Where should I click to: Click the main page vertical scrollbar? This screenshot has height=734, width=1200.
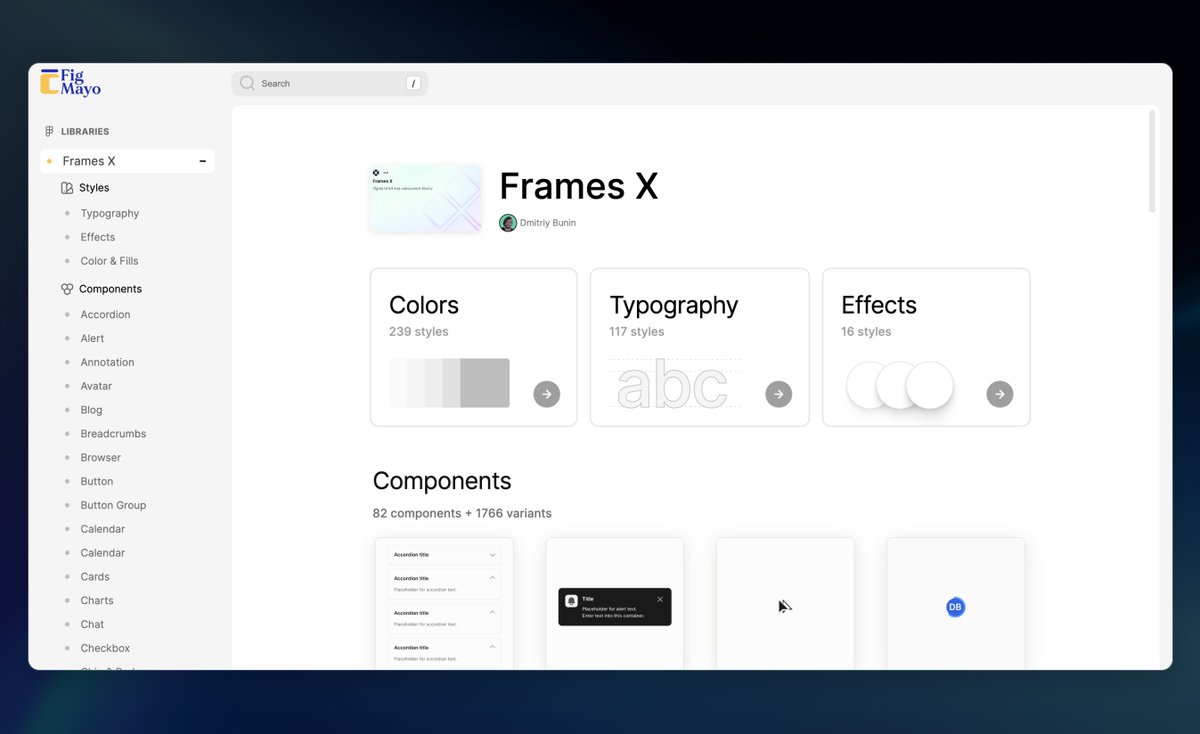click(1152, 161)
